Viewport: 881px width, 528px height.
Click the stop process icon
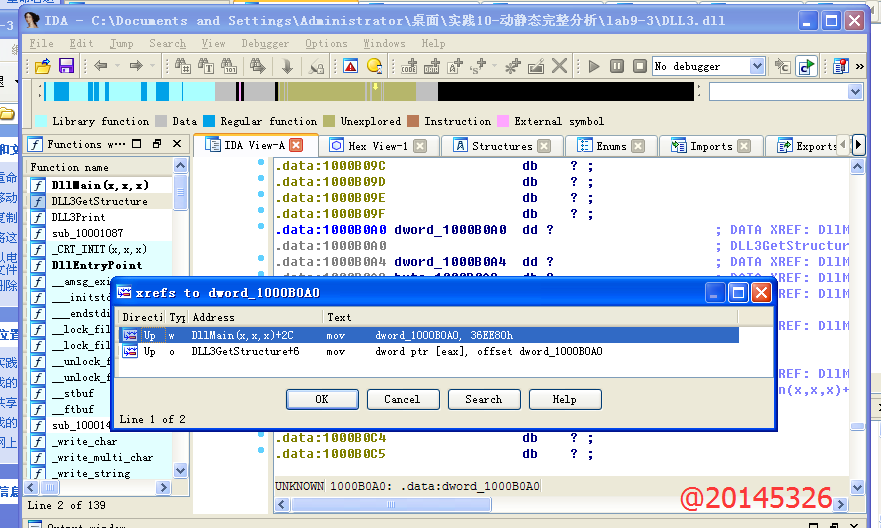[x=640, y=66]
